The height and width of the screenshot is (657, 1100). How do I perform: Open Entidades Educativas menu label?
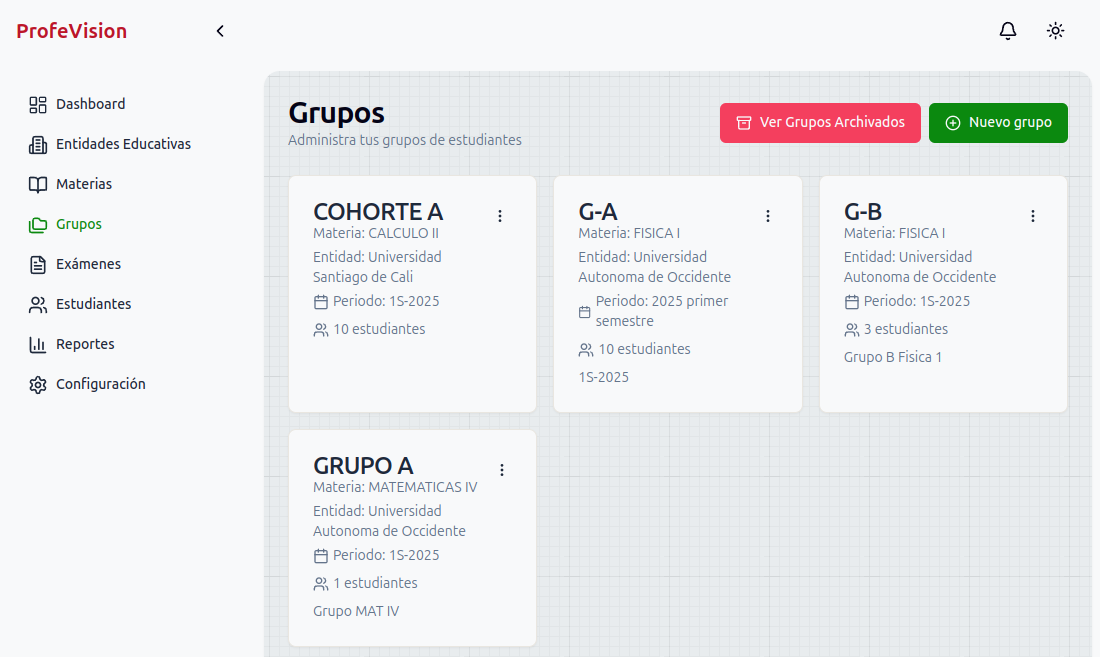[123, 144]
